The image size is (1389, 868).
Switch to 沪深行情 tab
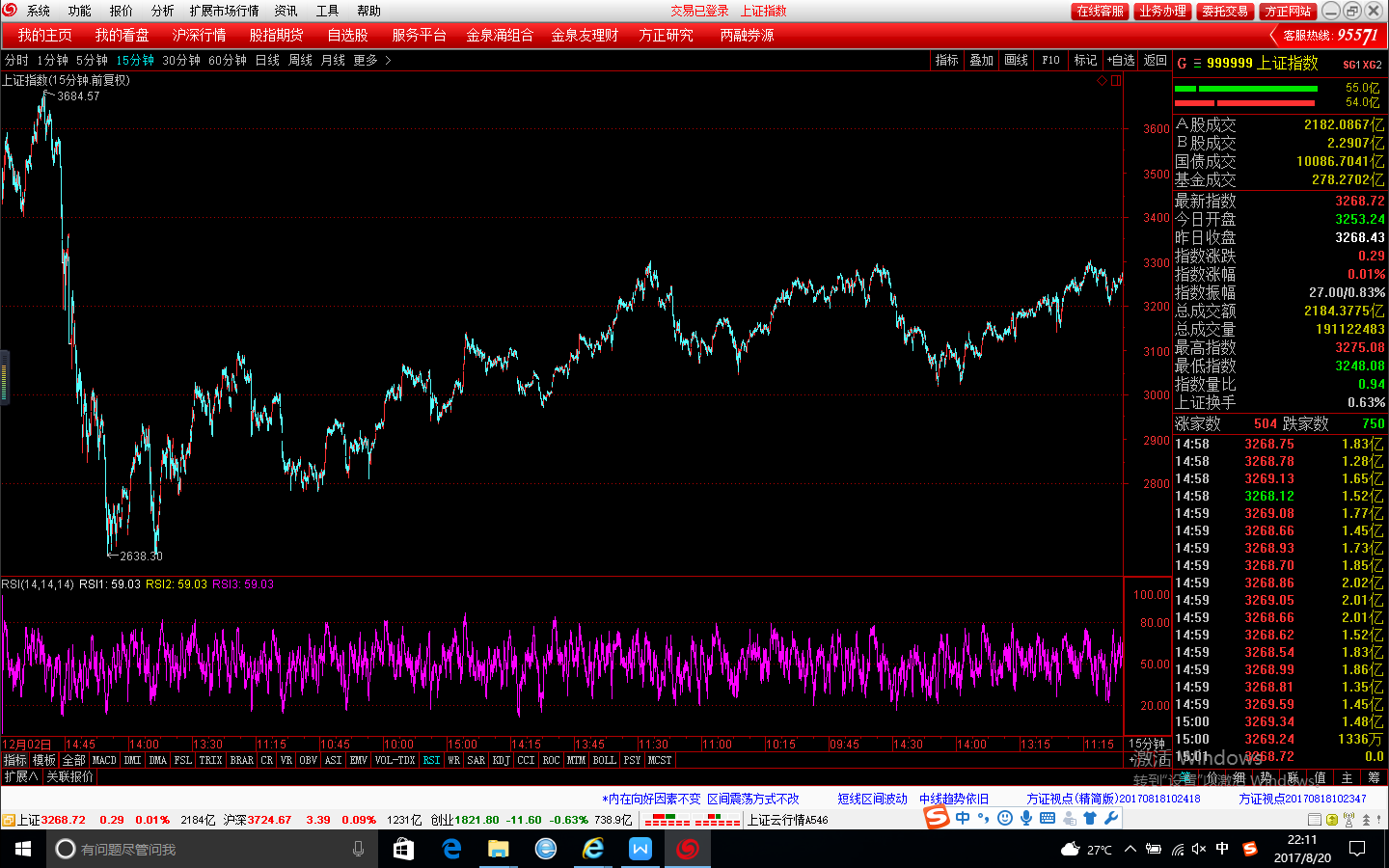(x=200, y=36)
